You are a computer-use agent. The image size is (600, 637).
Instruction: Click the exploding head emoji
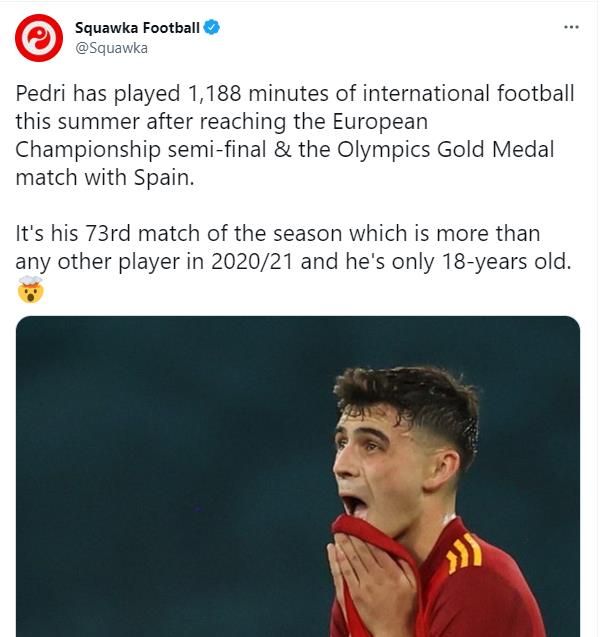29,292
